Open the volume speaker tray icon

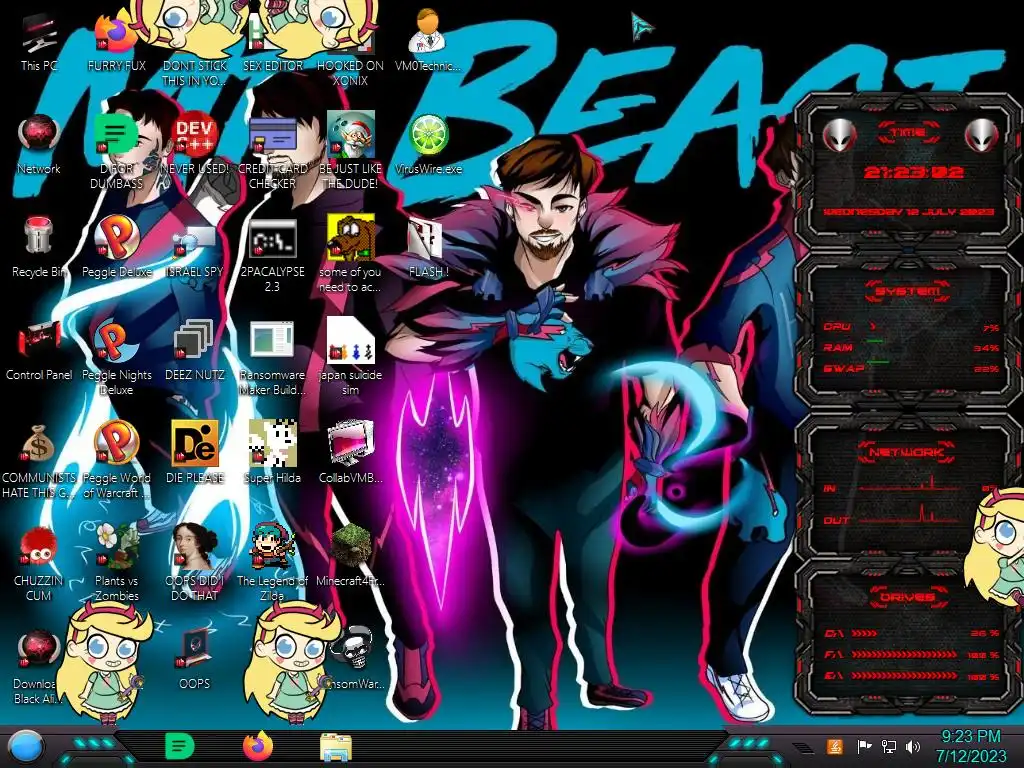[x=912, y=746]
